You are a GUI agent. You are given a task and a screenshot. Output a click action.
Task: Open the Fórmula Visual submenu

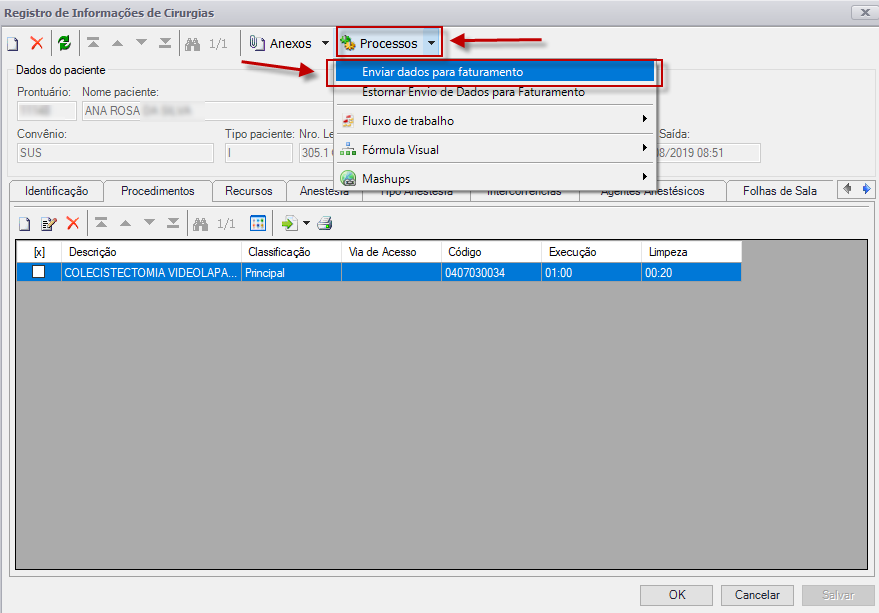(494, 150)
